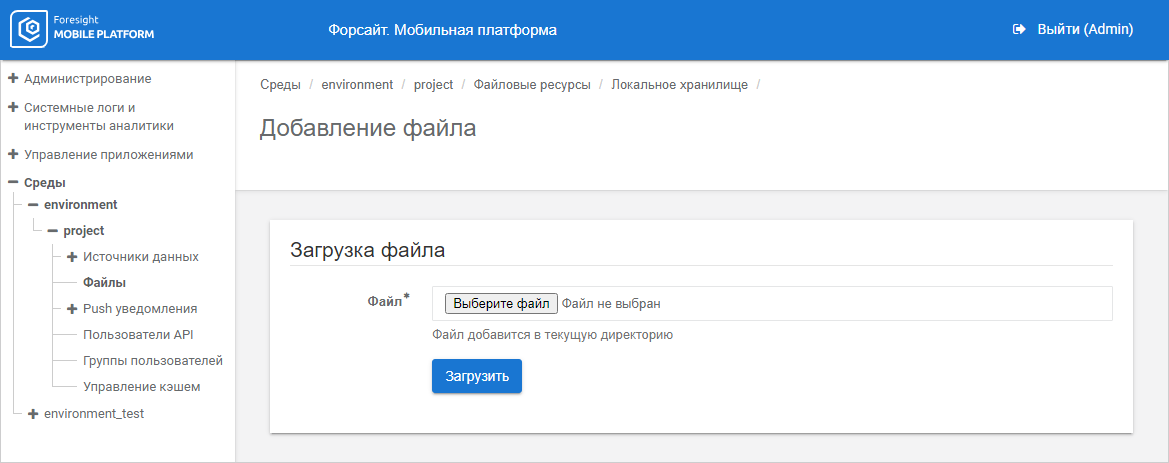Expand the environment_test node
This screenshot has height=463, width=1169.
point(33,413)
